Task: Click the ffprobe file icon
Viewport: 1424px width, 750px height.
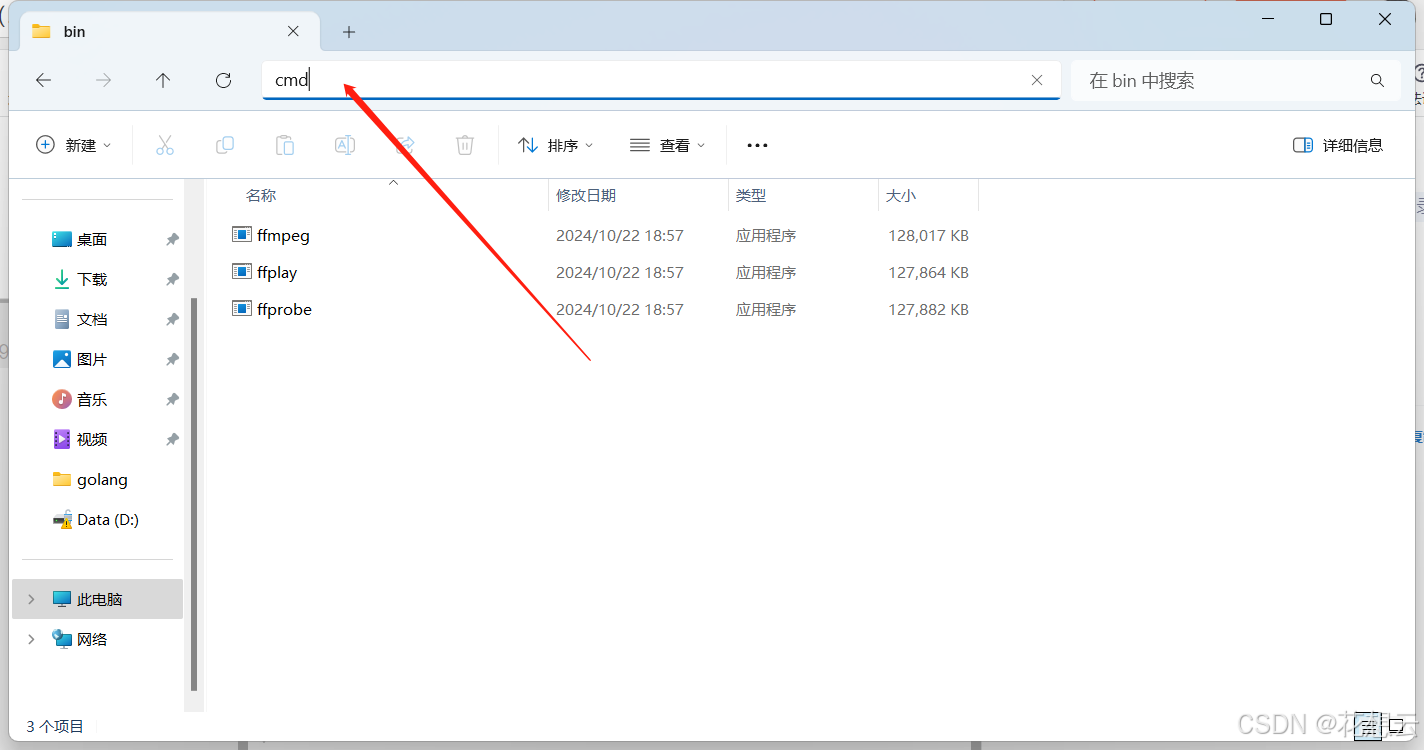Action: (x=241, y=309)
